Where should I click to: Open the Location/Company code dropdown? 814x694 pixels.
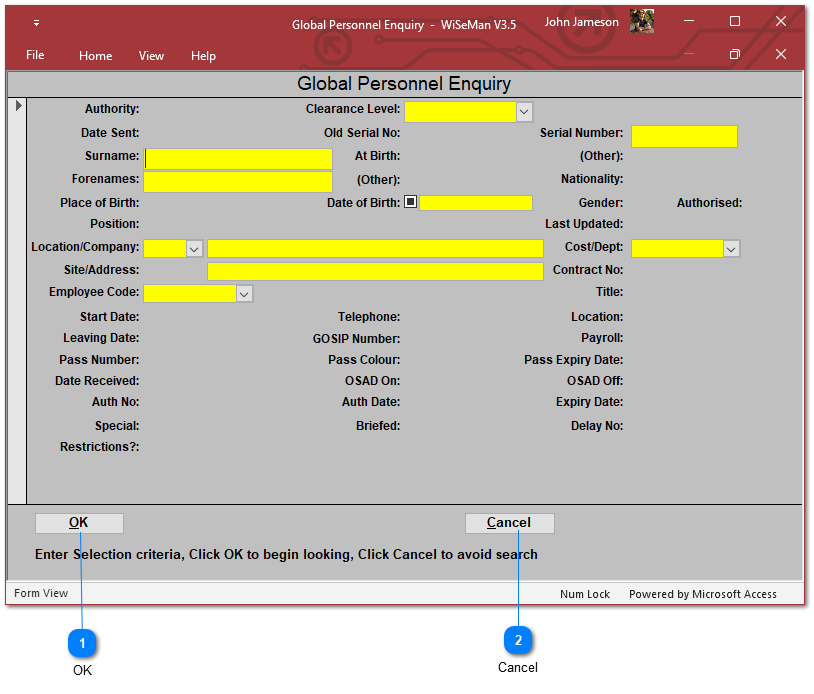[194, 249]
